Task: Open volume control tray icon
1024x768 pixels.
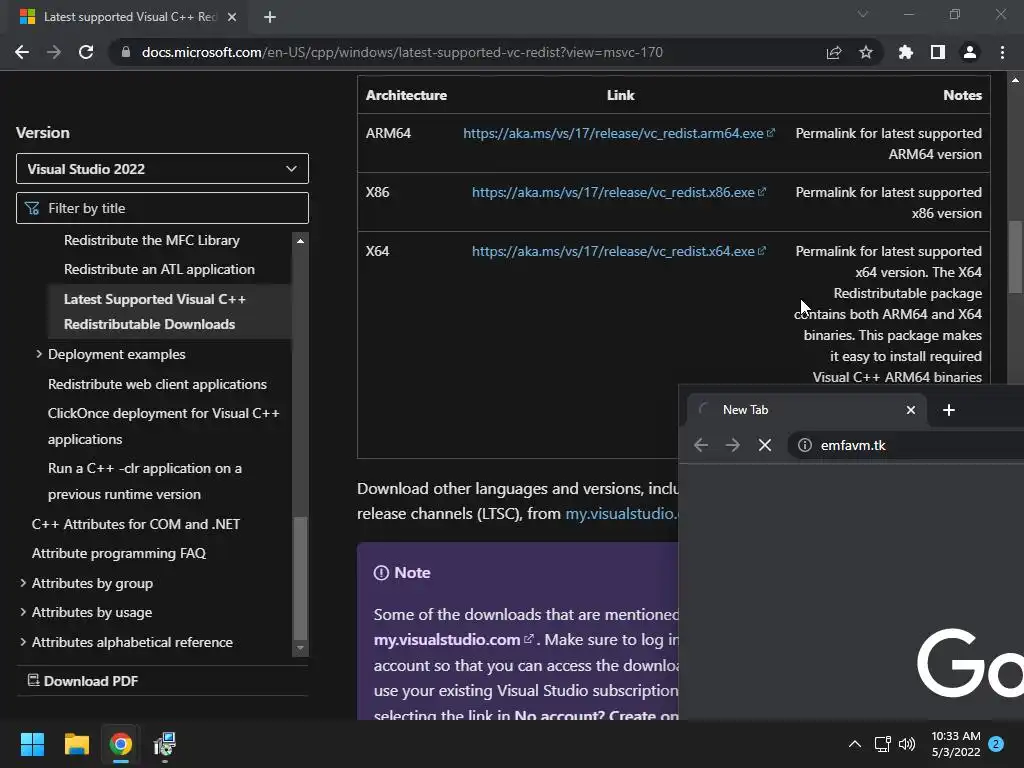Action: coord(906,744)
